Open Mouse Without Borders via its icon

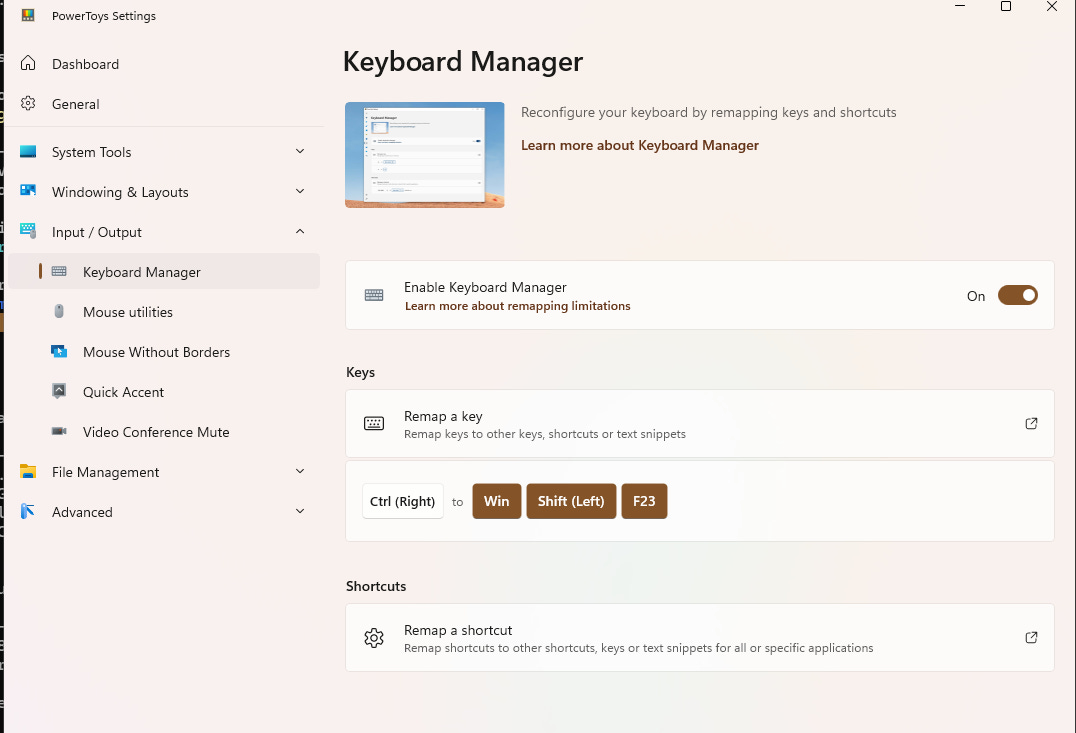click(x=60, y=351)
